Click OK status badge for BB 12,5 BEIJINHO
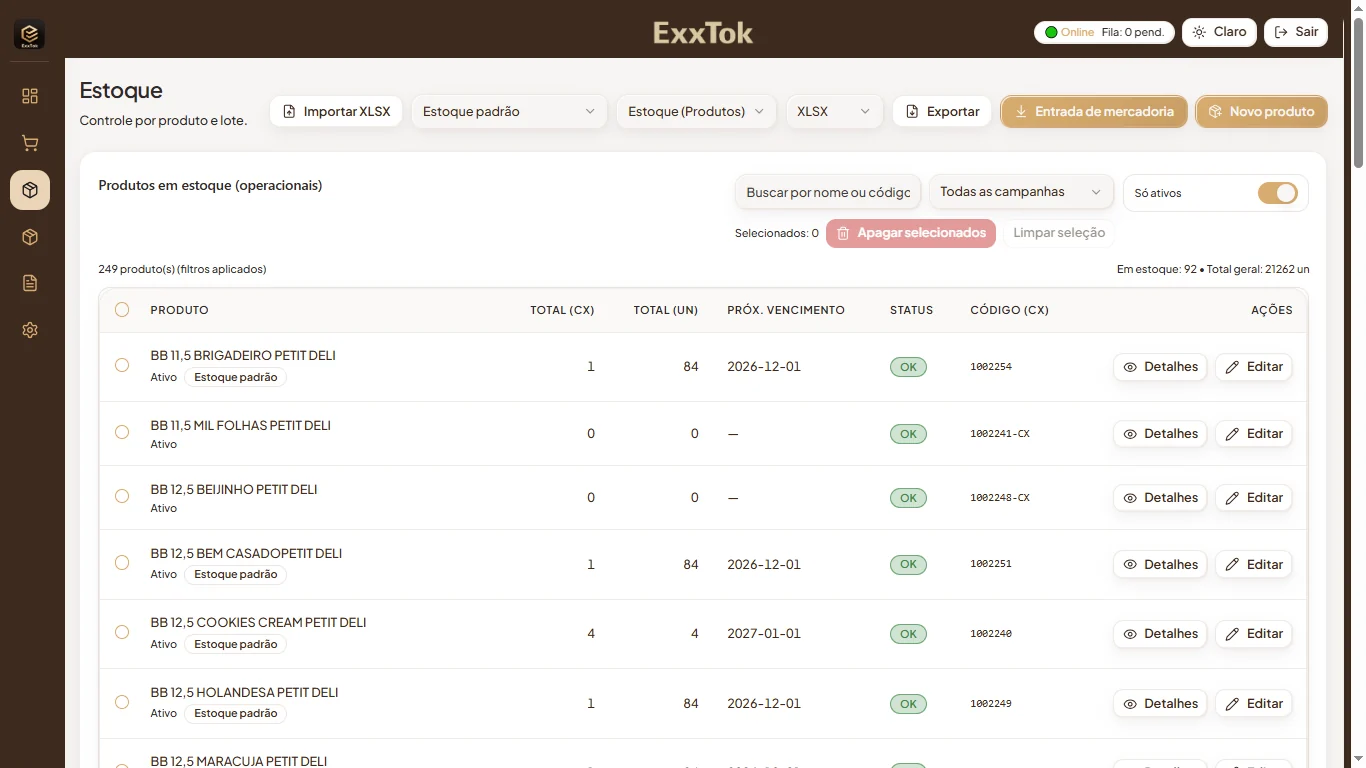 click(x=908, y=498)
